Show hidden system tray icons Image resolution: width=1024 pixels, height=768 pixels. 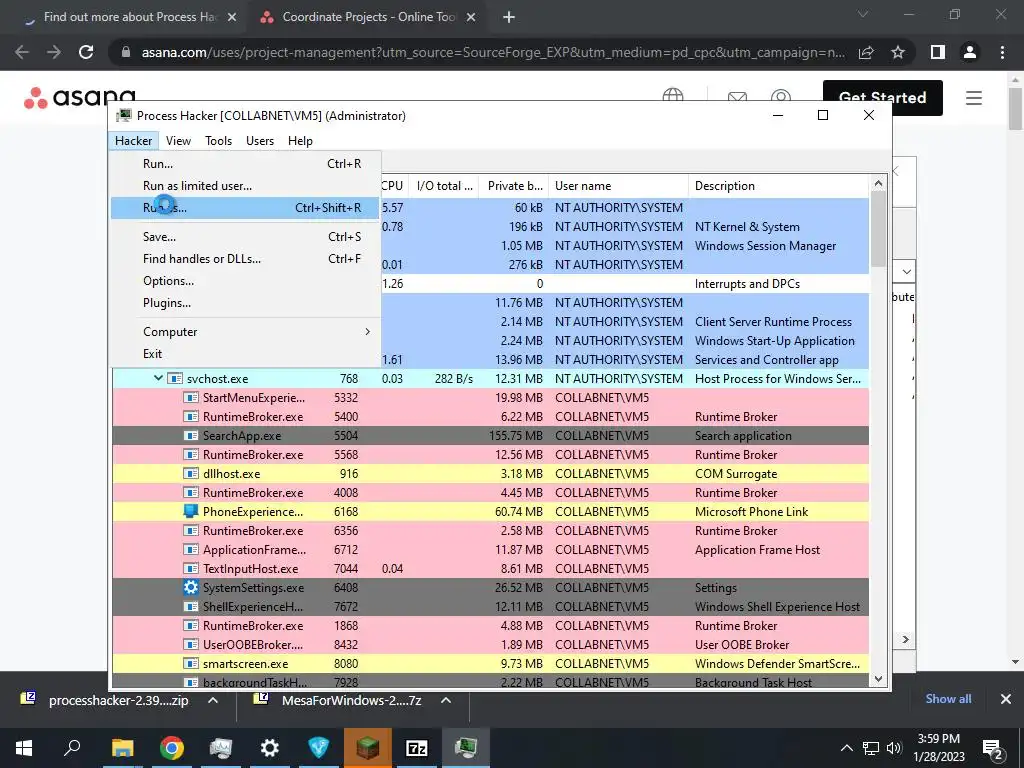point(846,748)
